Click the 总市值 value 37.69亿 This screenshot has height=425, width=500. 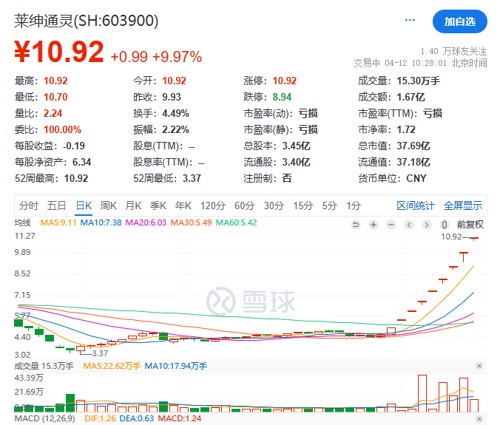pos(413,146)
